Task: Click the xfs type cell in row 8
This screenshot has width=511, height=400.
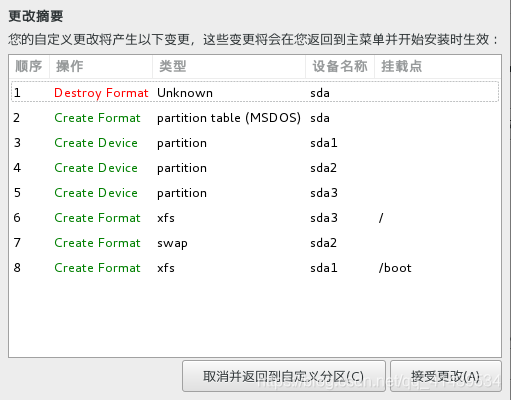Action: pyautogui.click(x=166, y=268)
